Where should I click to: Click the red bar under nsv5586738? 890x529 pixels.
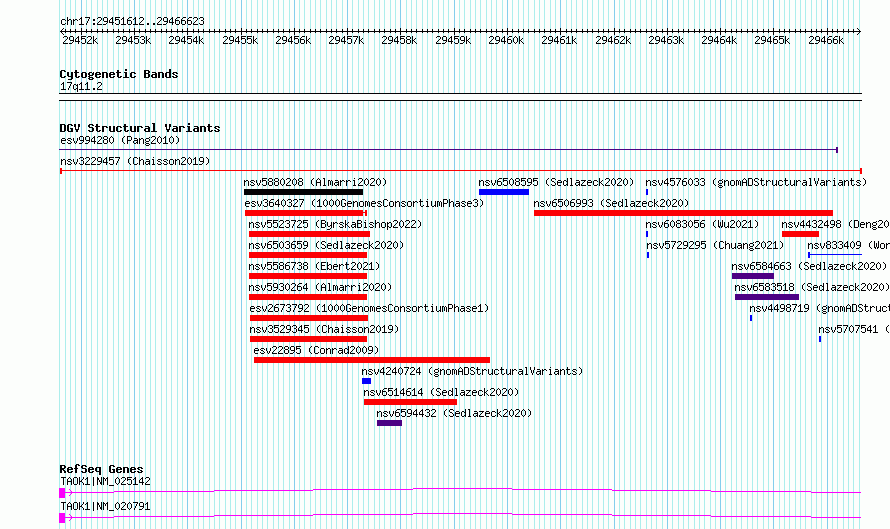(308, 276)
